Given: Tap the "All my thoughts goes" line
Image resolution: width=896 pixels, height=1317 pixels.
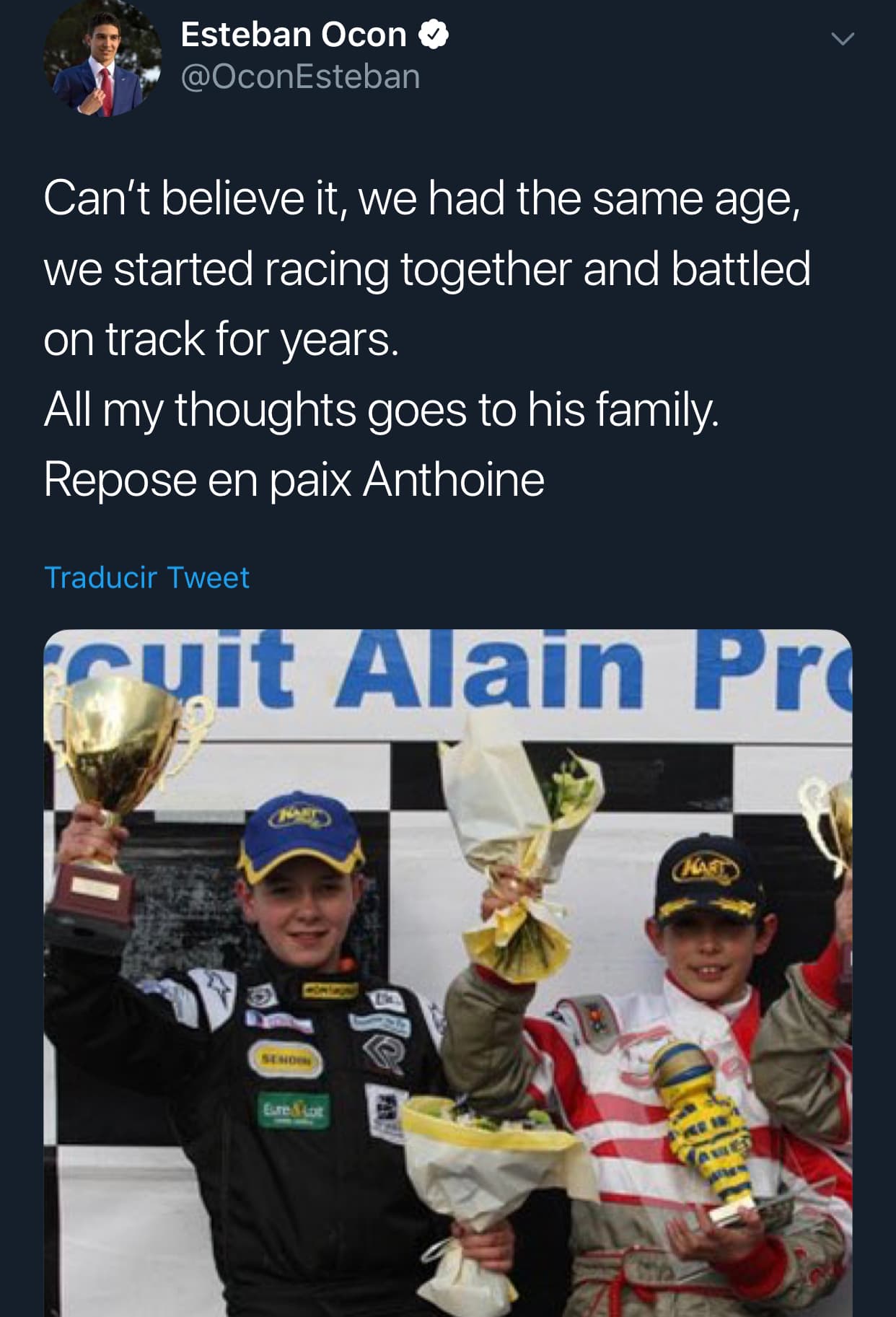Looking at the screenshot, I should [x=381, y=410].
